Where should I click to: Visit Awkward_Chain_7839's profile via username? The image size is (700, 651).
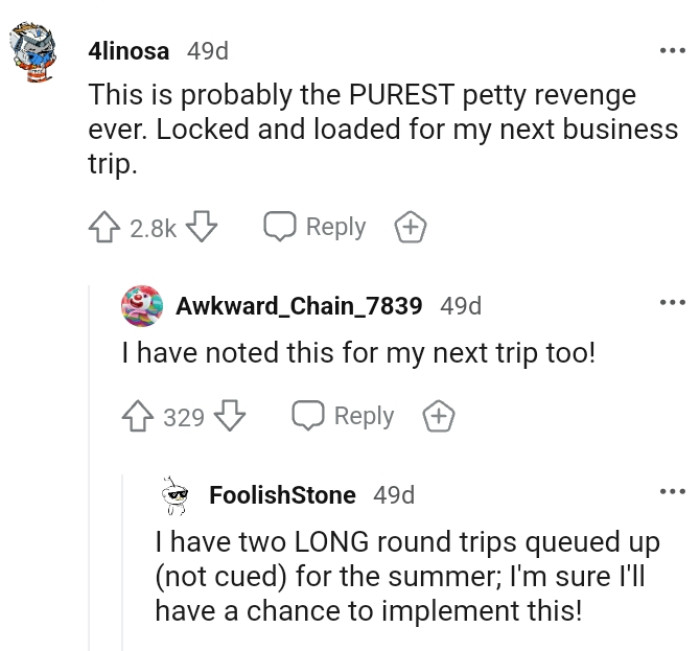point(298,306)
